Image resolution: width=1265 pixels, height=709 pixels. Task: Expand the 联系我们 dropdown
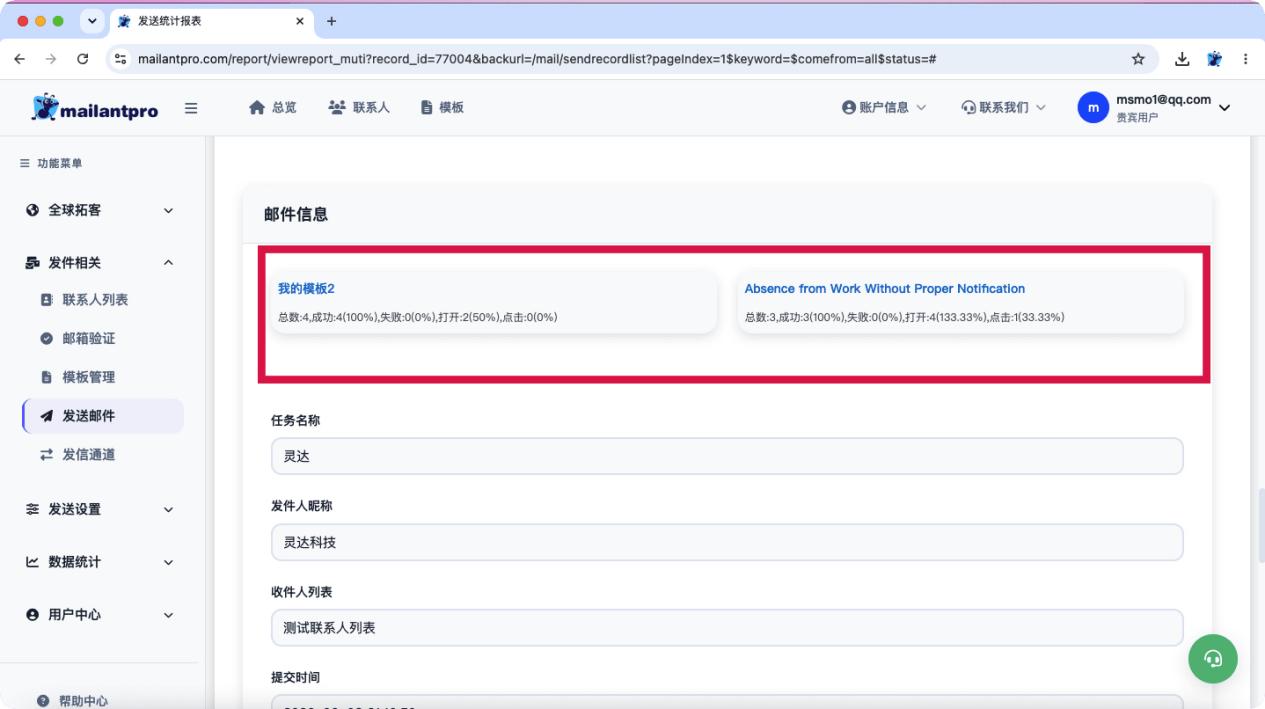(1003, 107)
